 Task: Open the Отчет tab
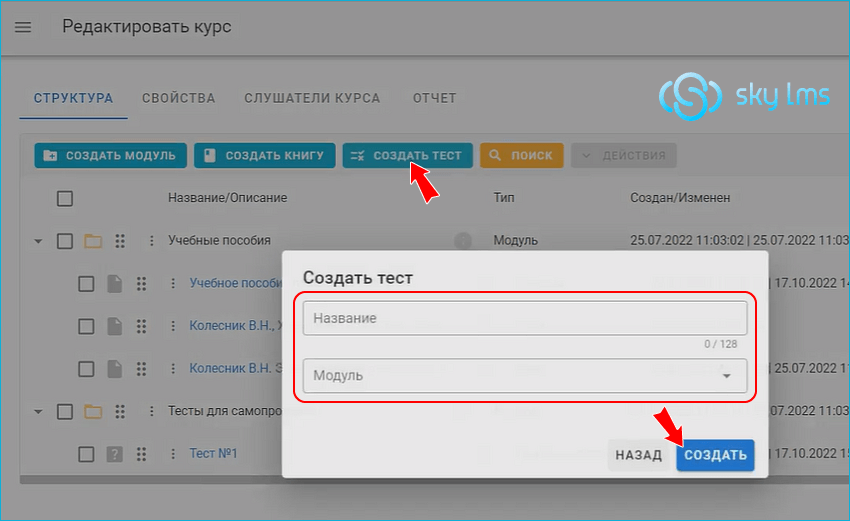pyautogui.click(x=434, y=98)
